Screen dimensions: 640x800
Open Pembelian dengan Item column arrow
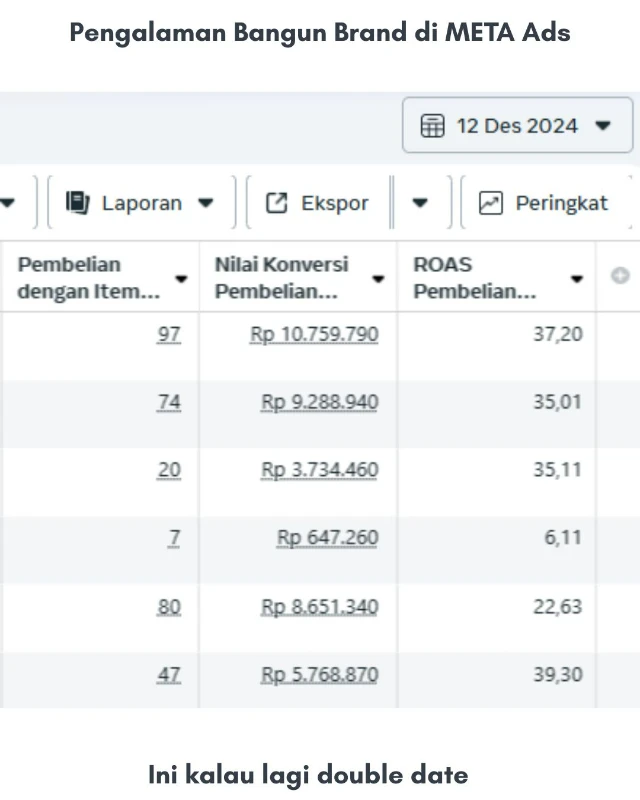click(181, 279)
